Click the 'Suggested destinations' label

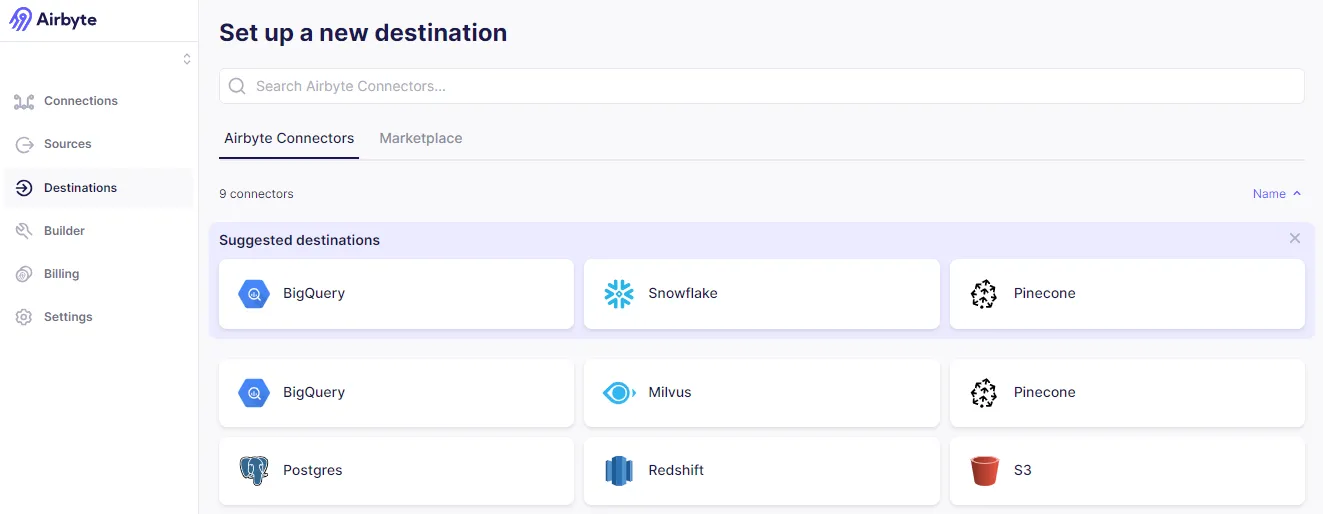click(x=299, y=240)
